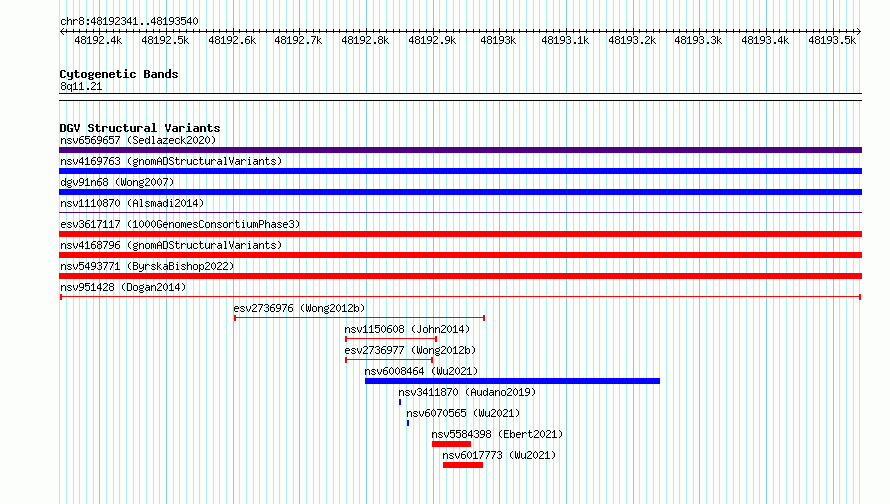The height and width of the screenshot is (504, 890).
Task: Click ruler tick 48192.4k
Action: click(98, 40)
